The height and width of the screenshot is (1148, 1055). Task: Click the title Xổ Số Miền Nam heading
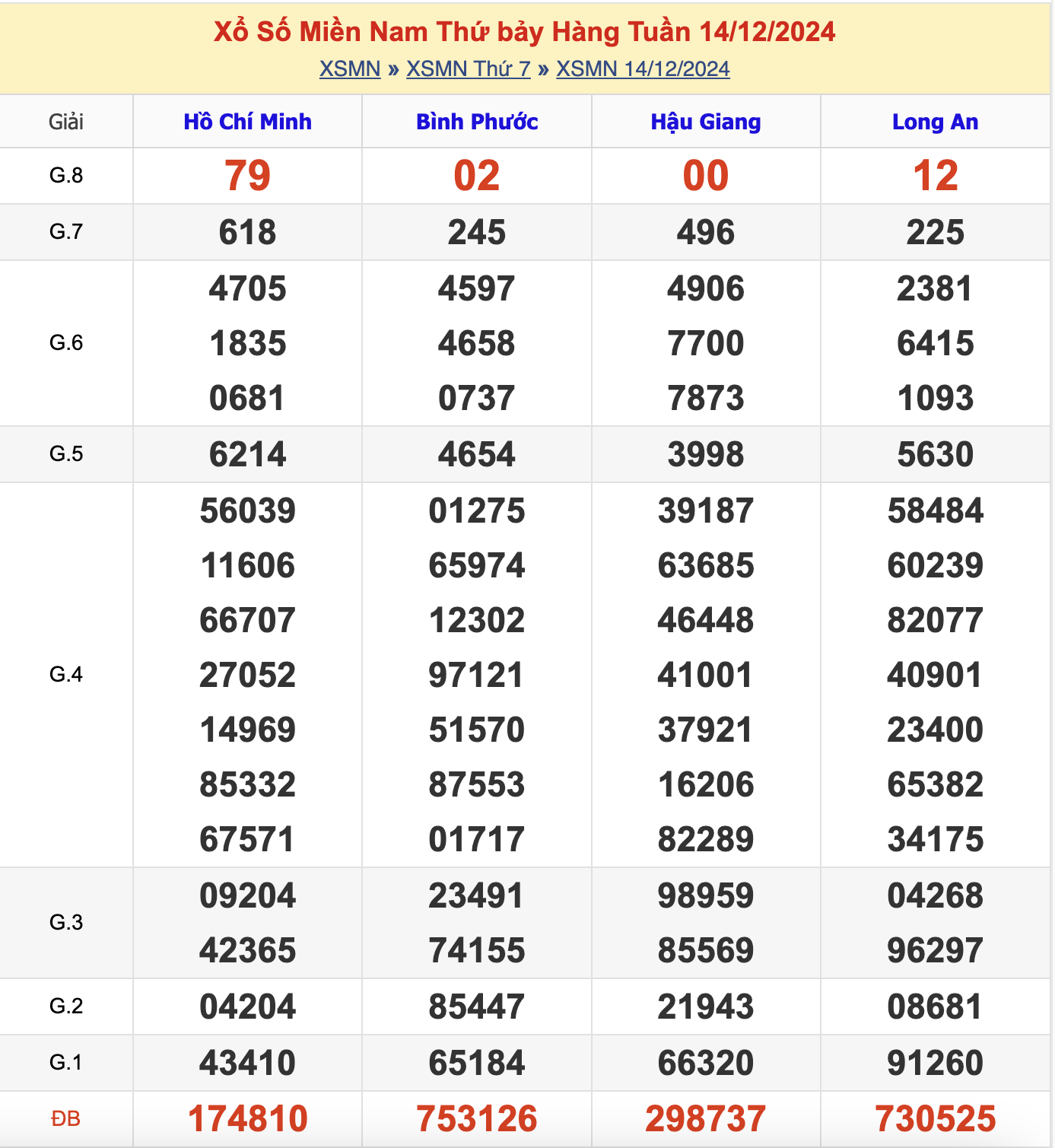525,31
